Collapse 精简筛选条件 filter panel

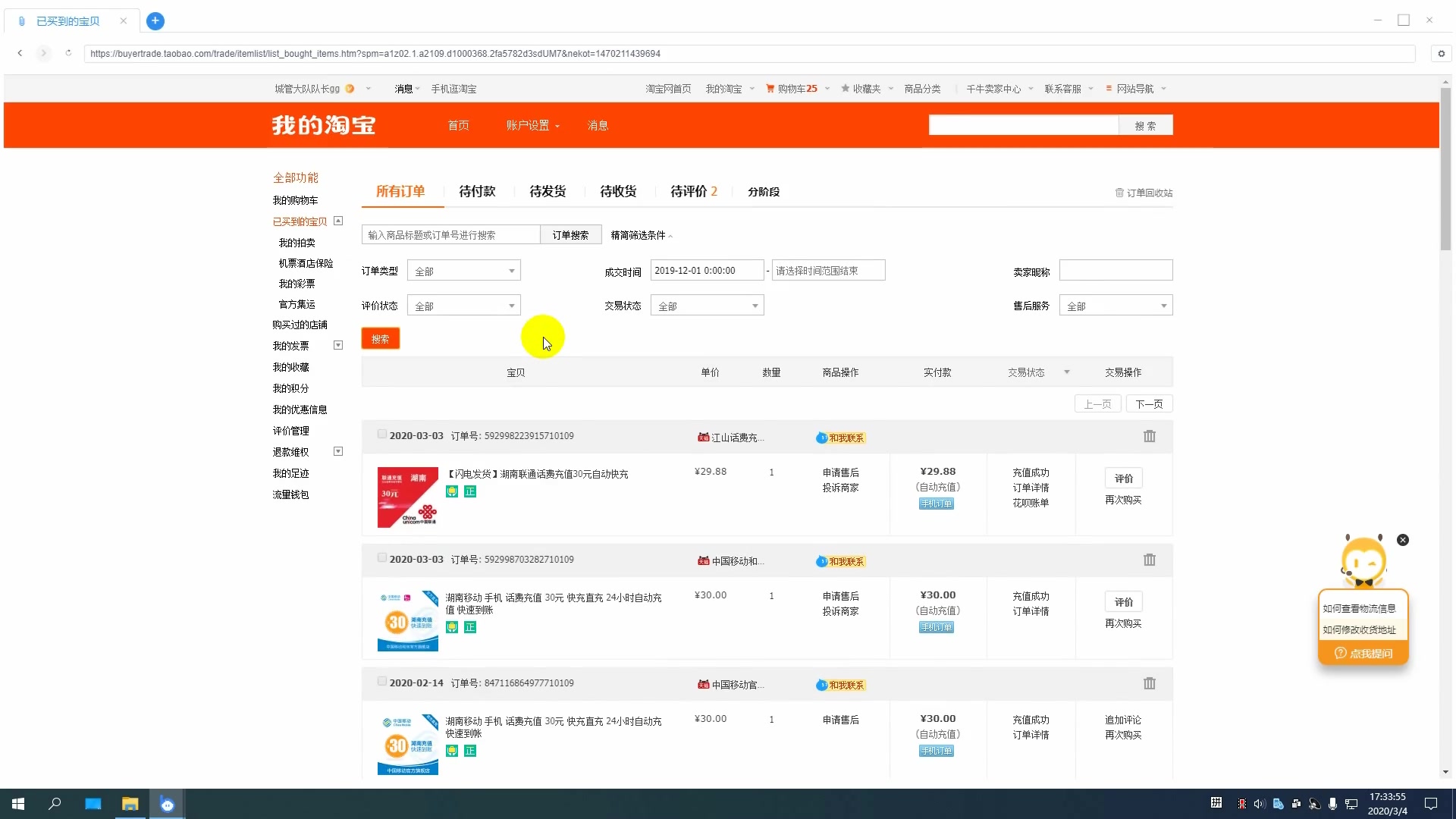click(x=642, y=235)
